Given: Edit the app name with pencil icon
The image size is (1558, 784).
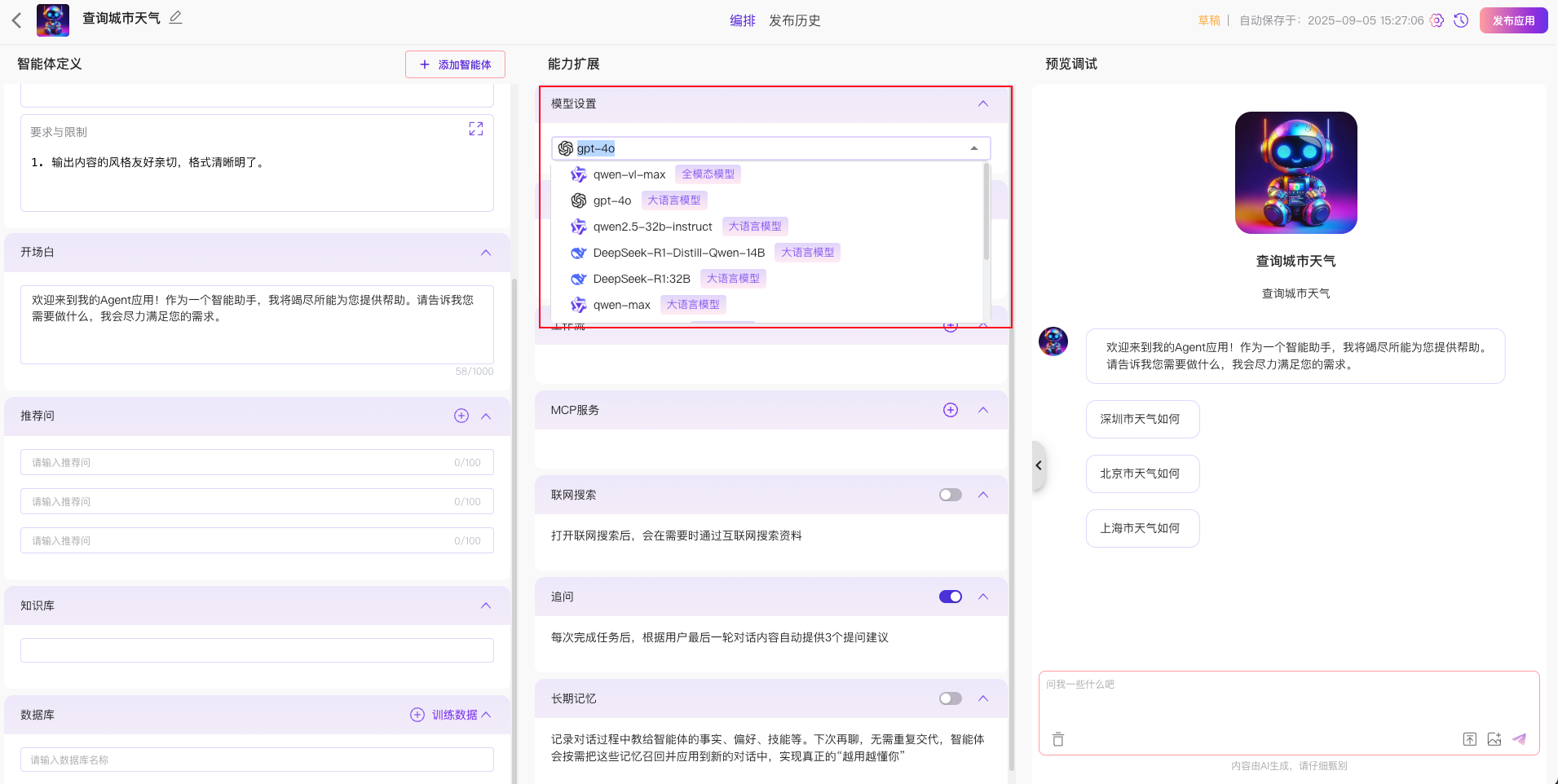Looking at the screenshot, I should 176,17.
